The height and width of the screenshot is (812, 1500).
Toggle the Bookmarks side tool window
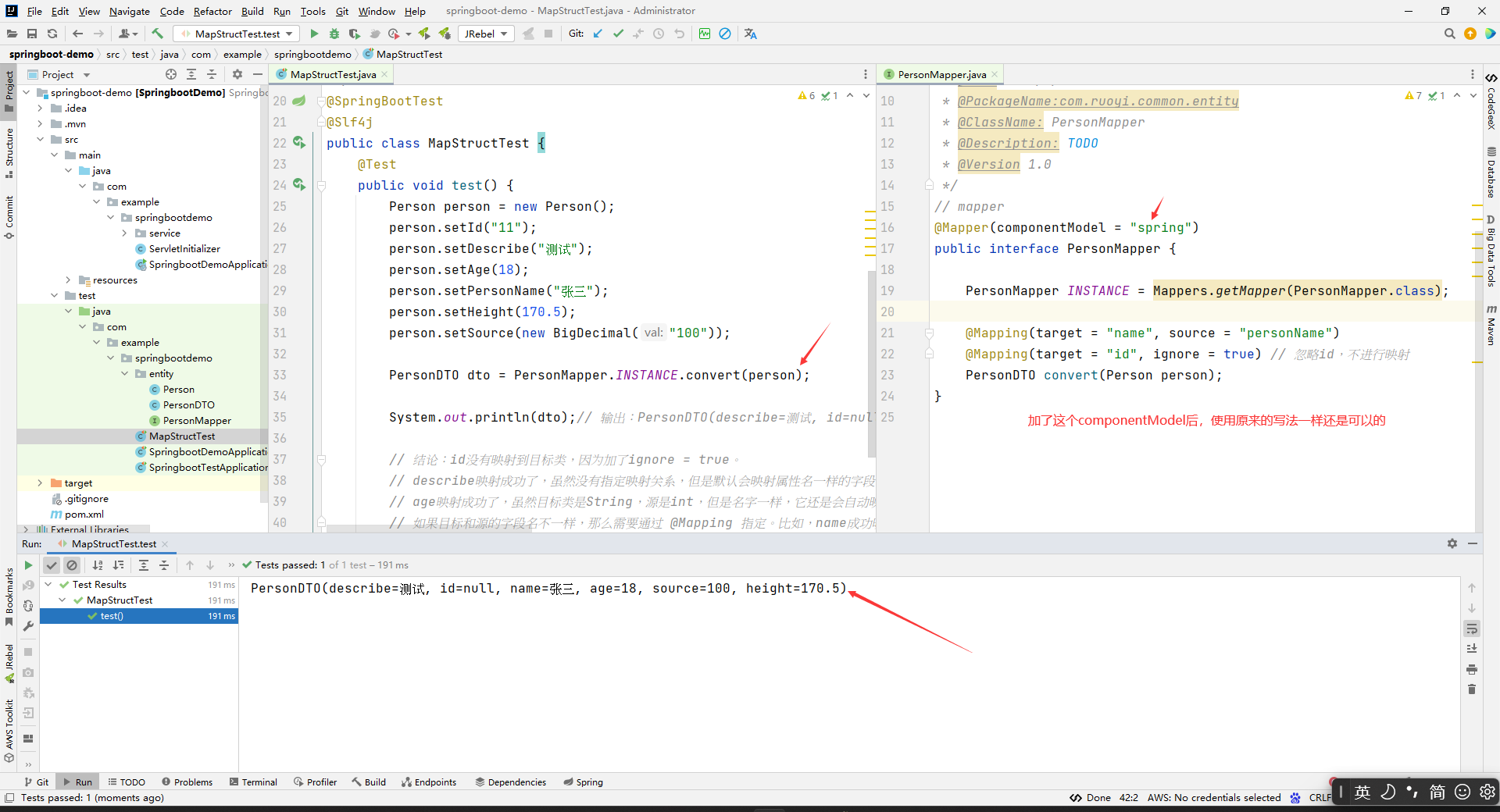(9, 597)
